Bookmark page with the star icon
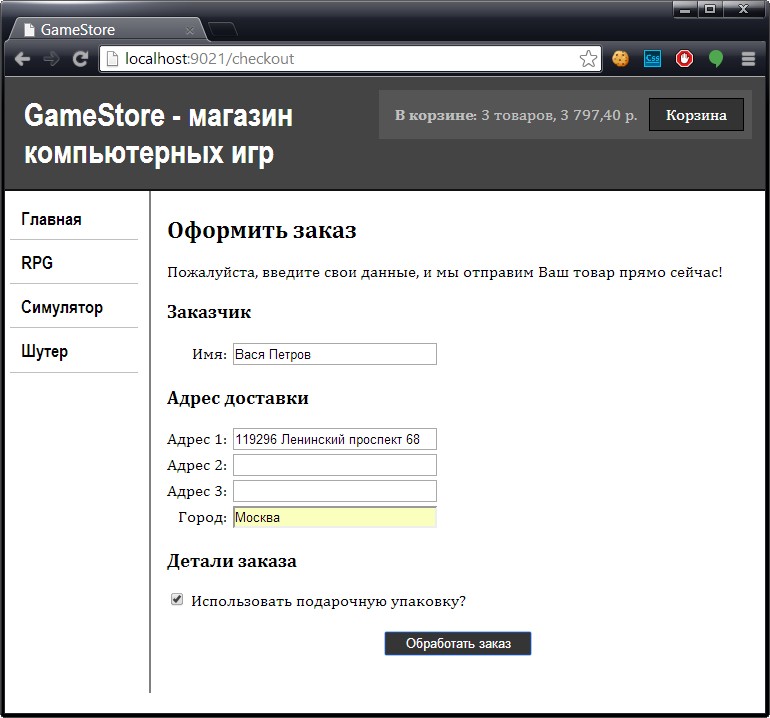770x718 pixels. click(x=588, y=59)
